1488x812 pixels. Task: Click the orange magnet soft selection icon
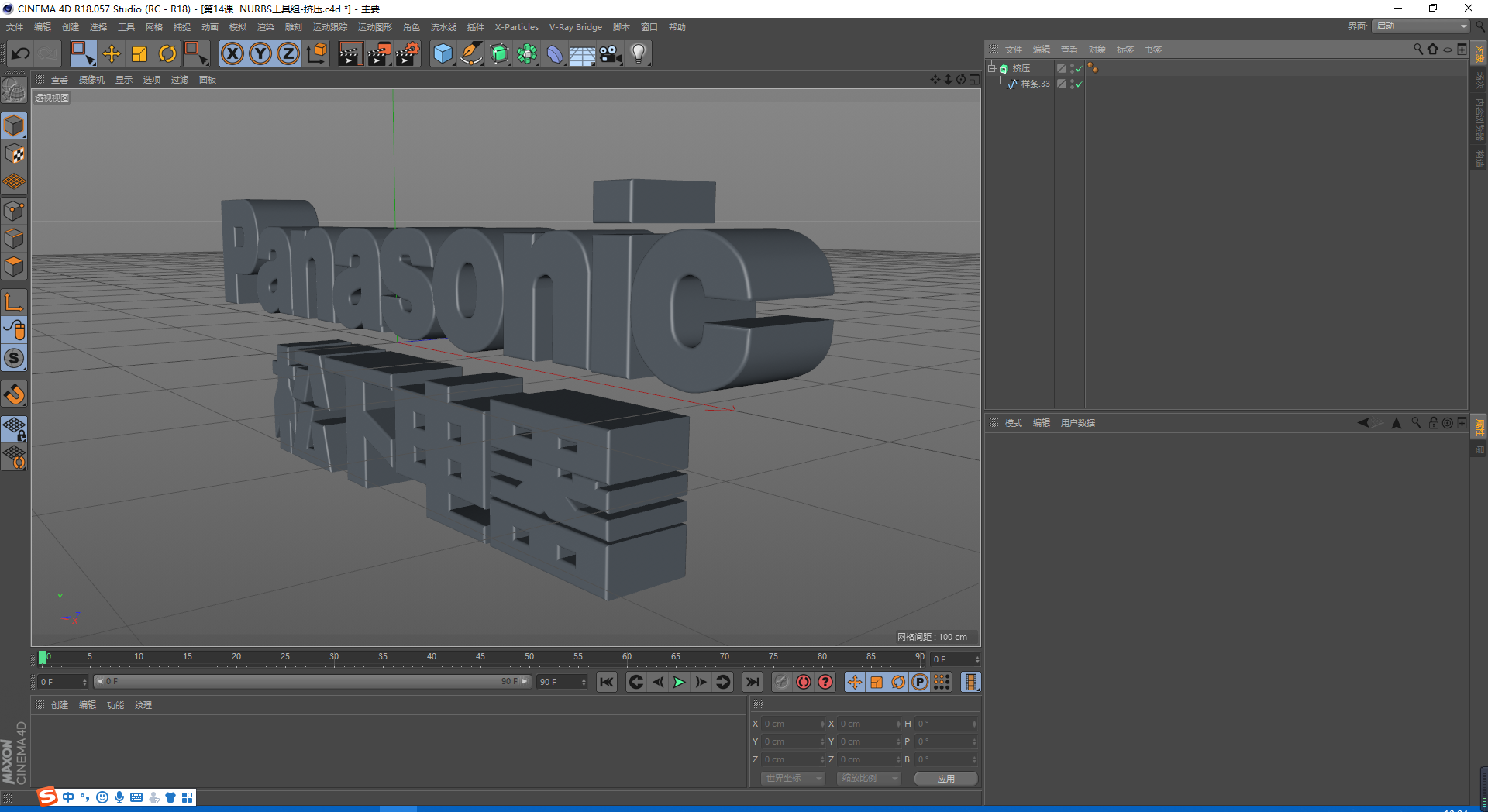[x=14, y=394]
